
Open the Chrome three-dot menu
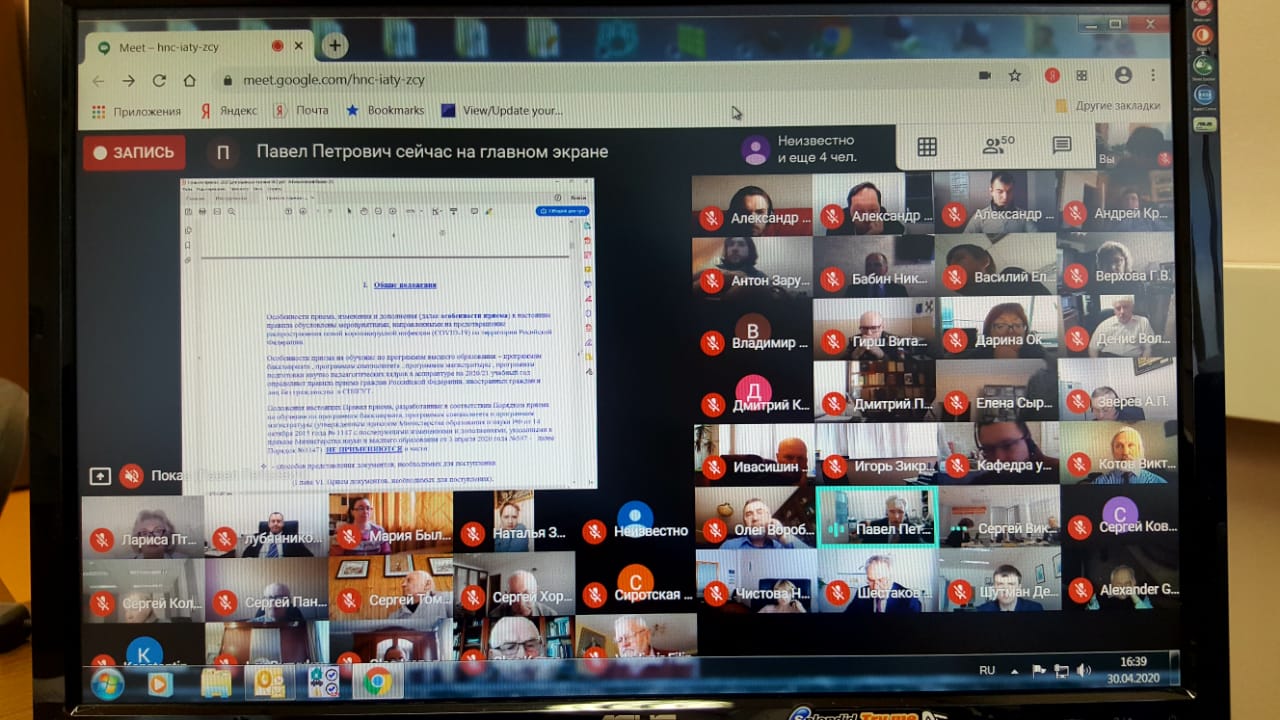(1155, 76)
